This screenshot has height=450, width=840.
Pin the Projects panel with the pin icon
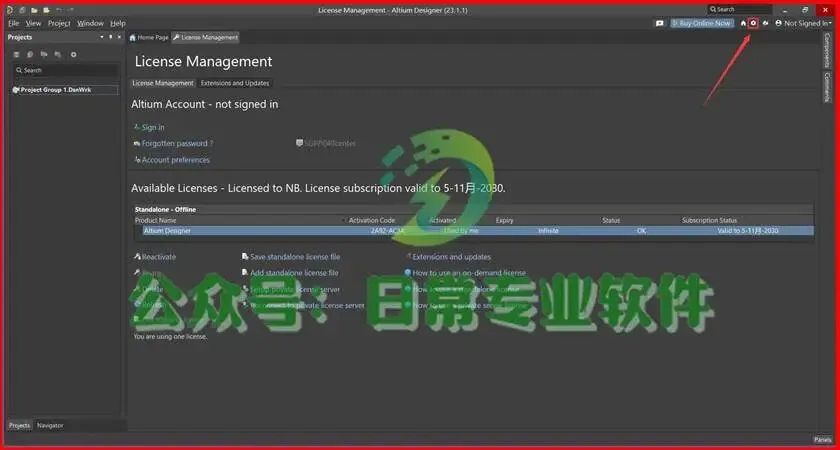(111, 37)
